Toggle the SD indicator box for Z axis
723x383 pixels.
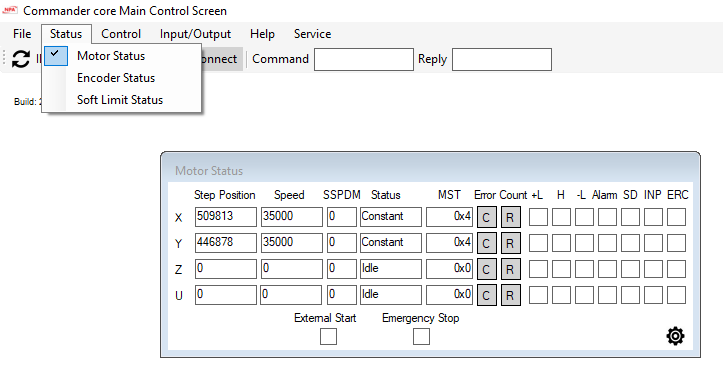point(630,269)
